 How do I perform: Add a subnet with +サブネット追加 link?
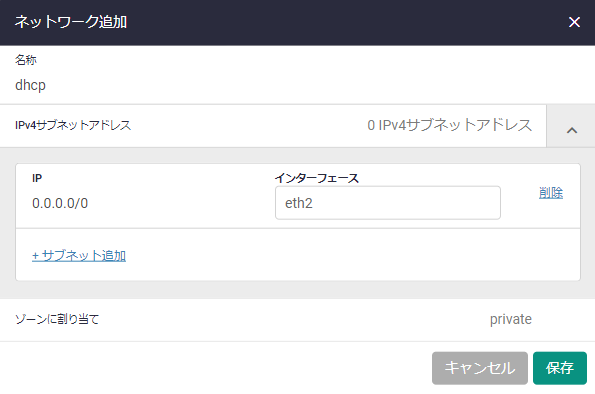(79, 255)
